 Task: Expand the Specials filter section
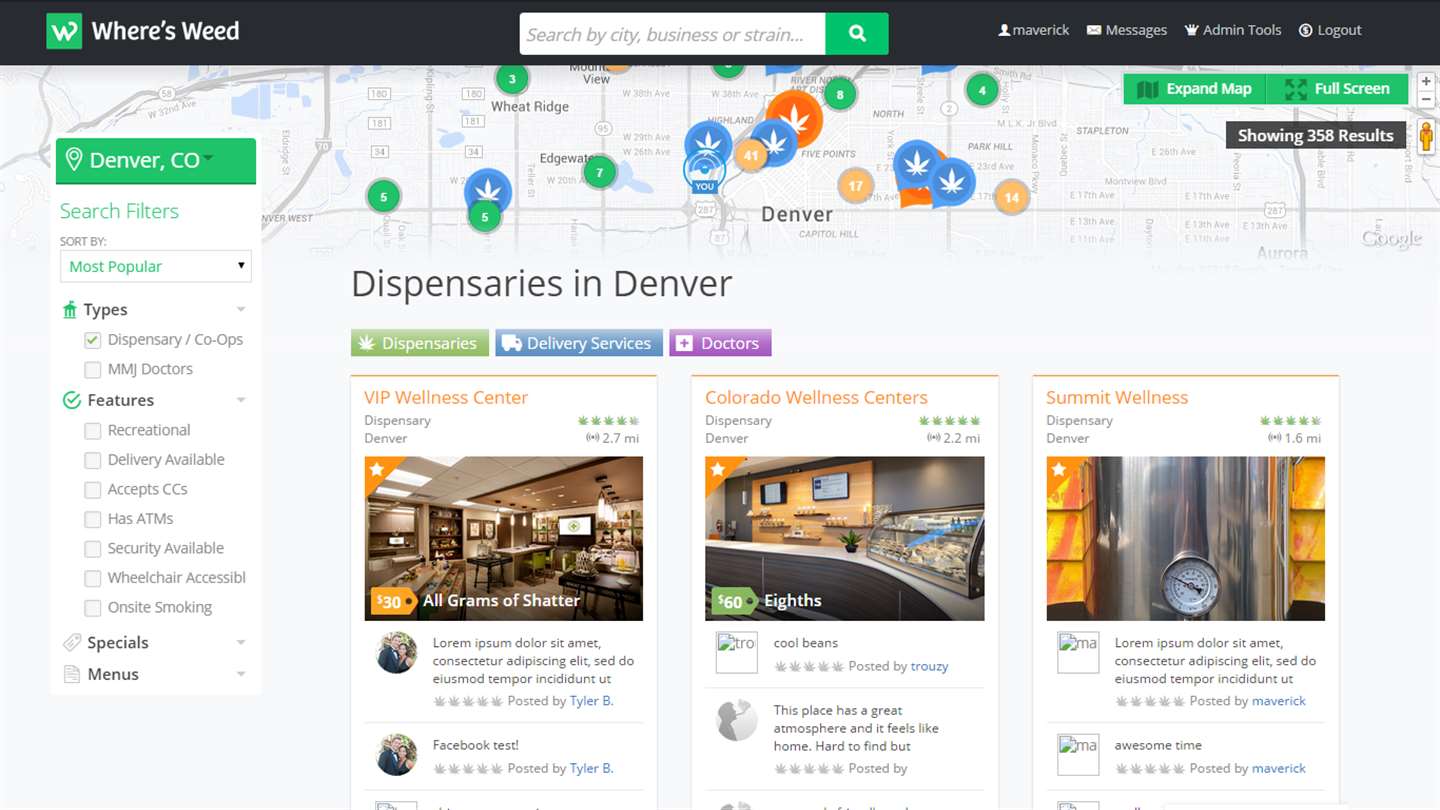[x=241, y=643]
